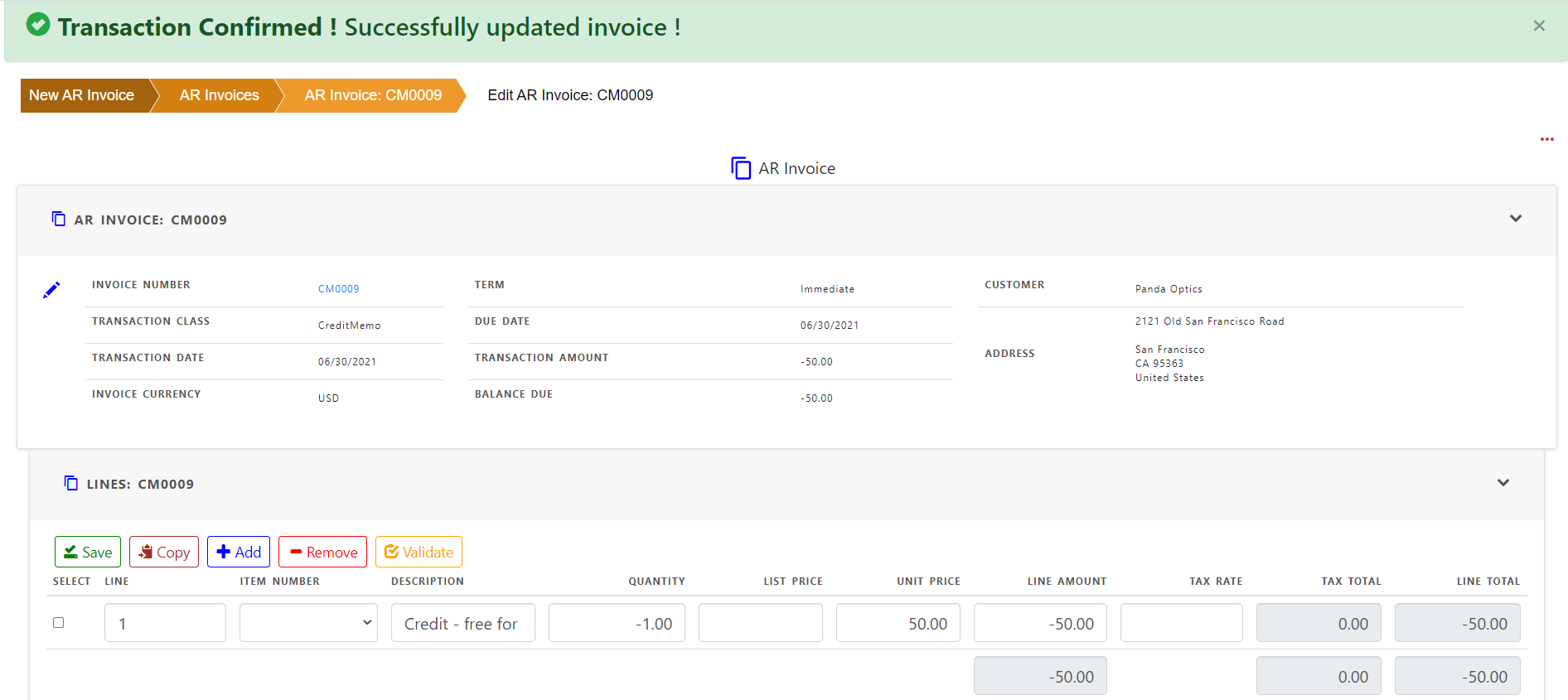Screen dimensions: 1568x700
Task: Click the AR Invoice copy icon in title
Action: click(741, 168)
